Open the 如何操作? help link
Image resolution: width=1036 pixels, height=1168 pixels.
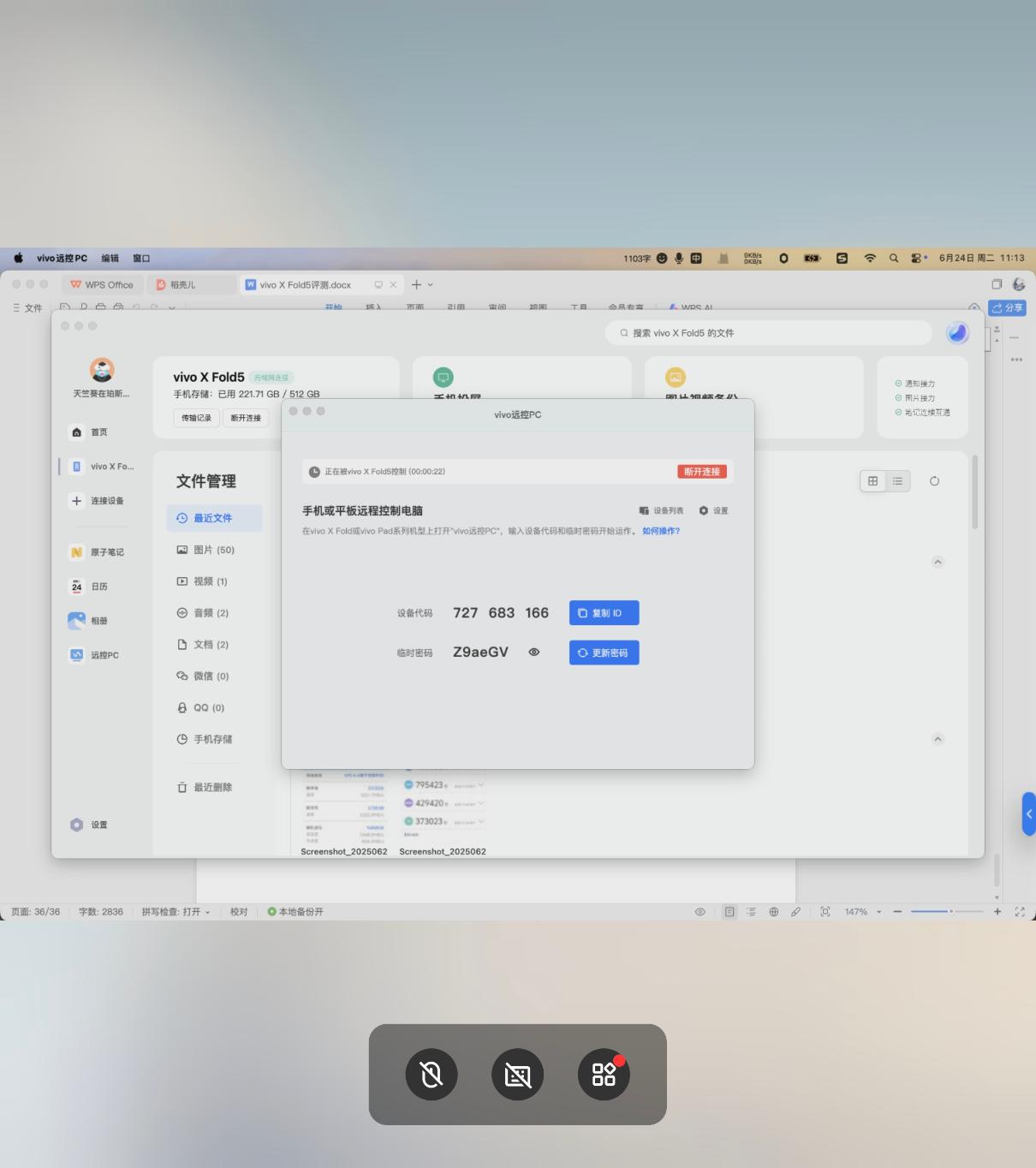click(661, 531)
